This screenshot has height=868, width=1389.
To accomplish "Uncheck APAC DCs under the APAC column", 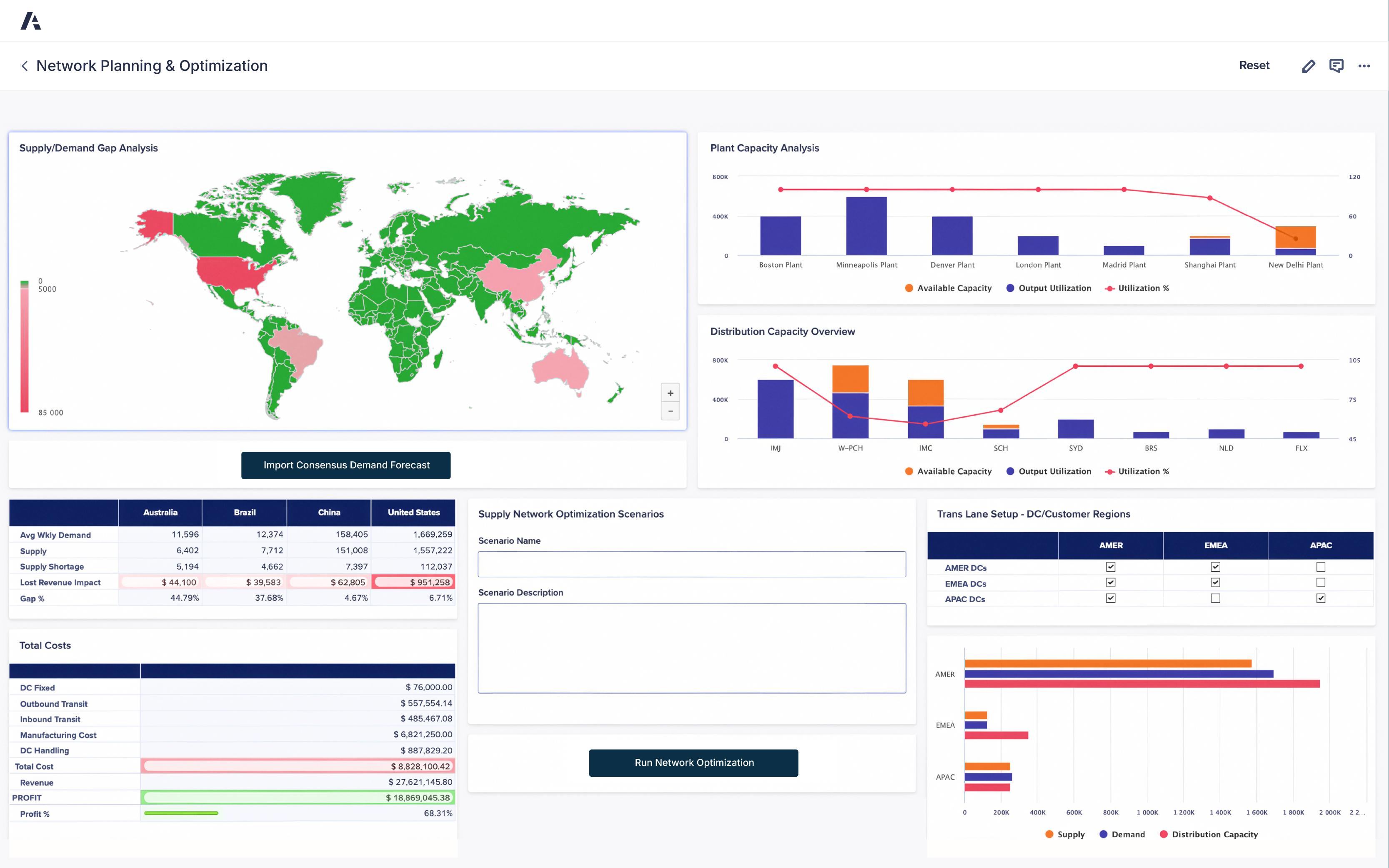I will (1321, 598).
